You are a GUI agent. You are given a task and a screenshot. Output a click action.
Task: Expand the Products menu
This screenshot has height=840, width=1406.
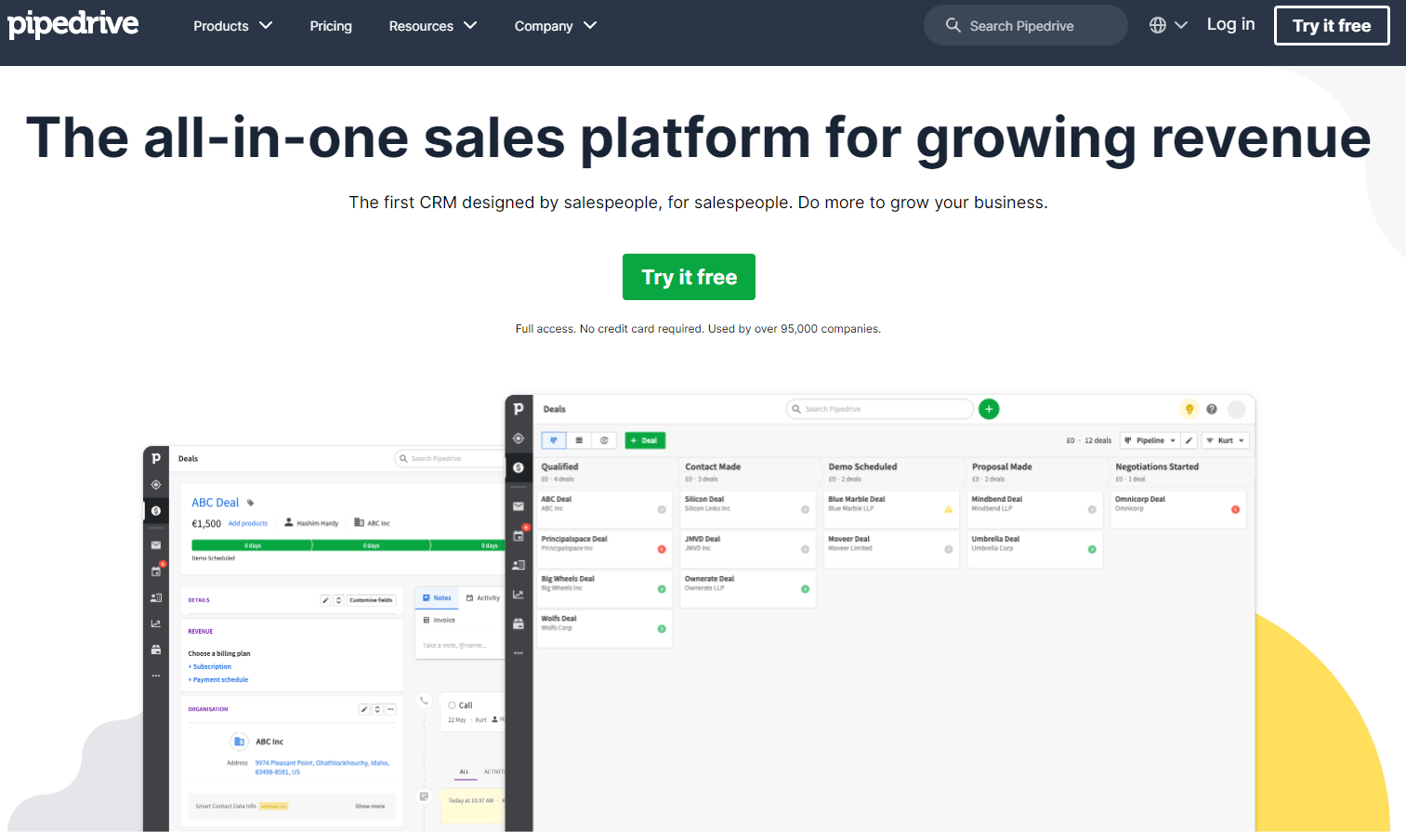pyautogui.click(x=232, y=26)
